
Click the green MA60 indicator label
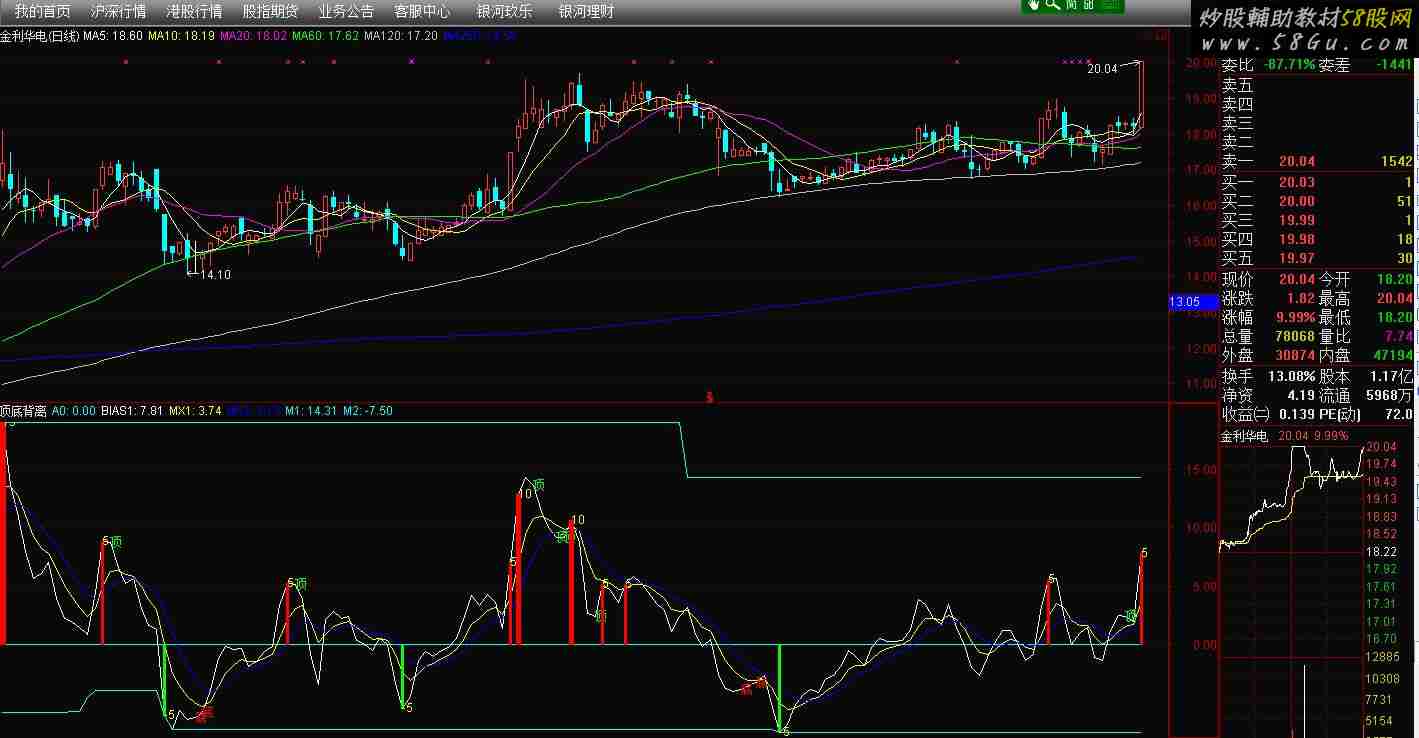pyautogui.click(x=325, y=36)
